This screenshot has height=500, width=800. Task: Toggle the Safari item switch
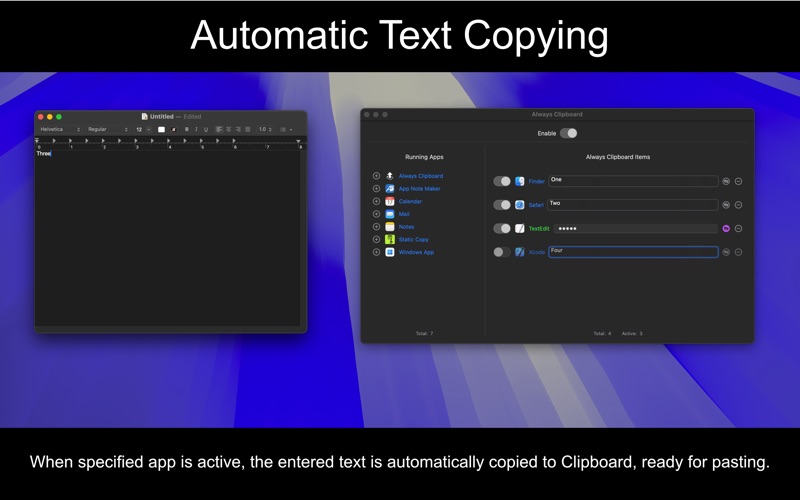tap(502, 205)
